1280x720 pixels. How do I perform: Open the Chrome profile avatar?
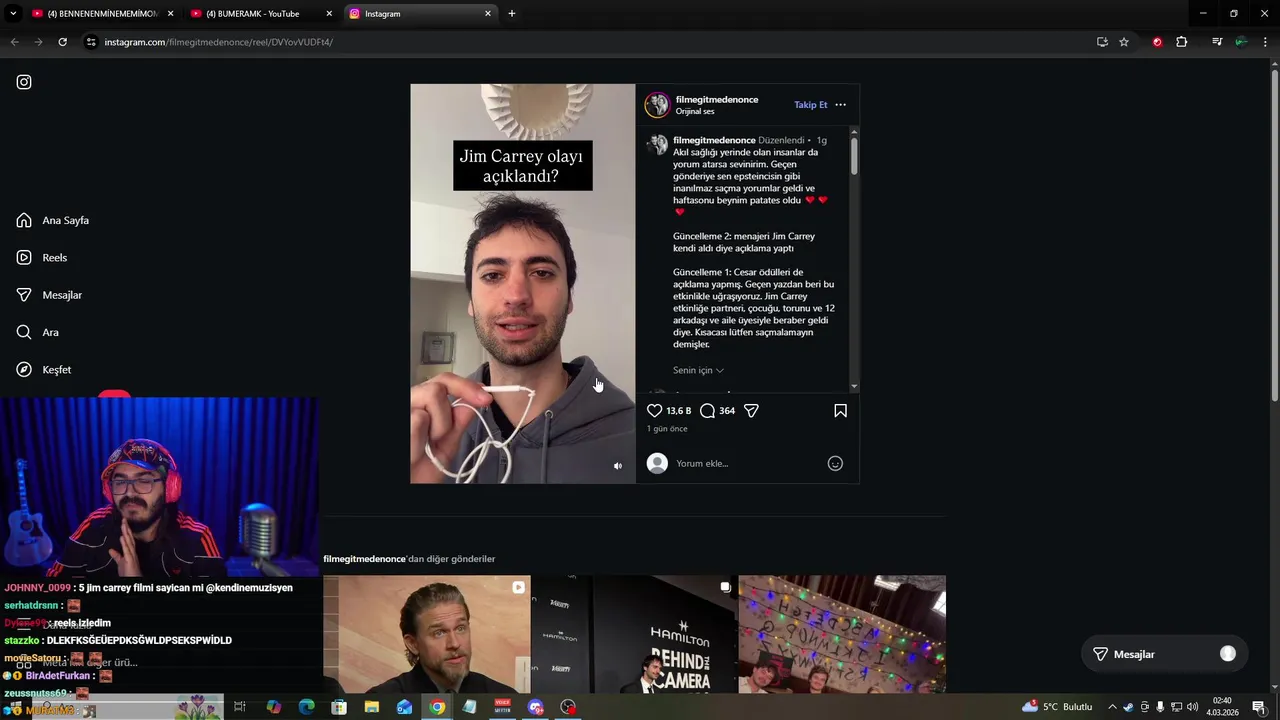click(1241, 42)
